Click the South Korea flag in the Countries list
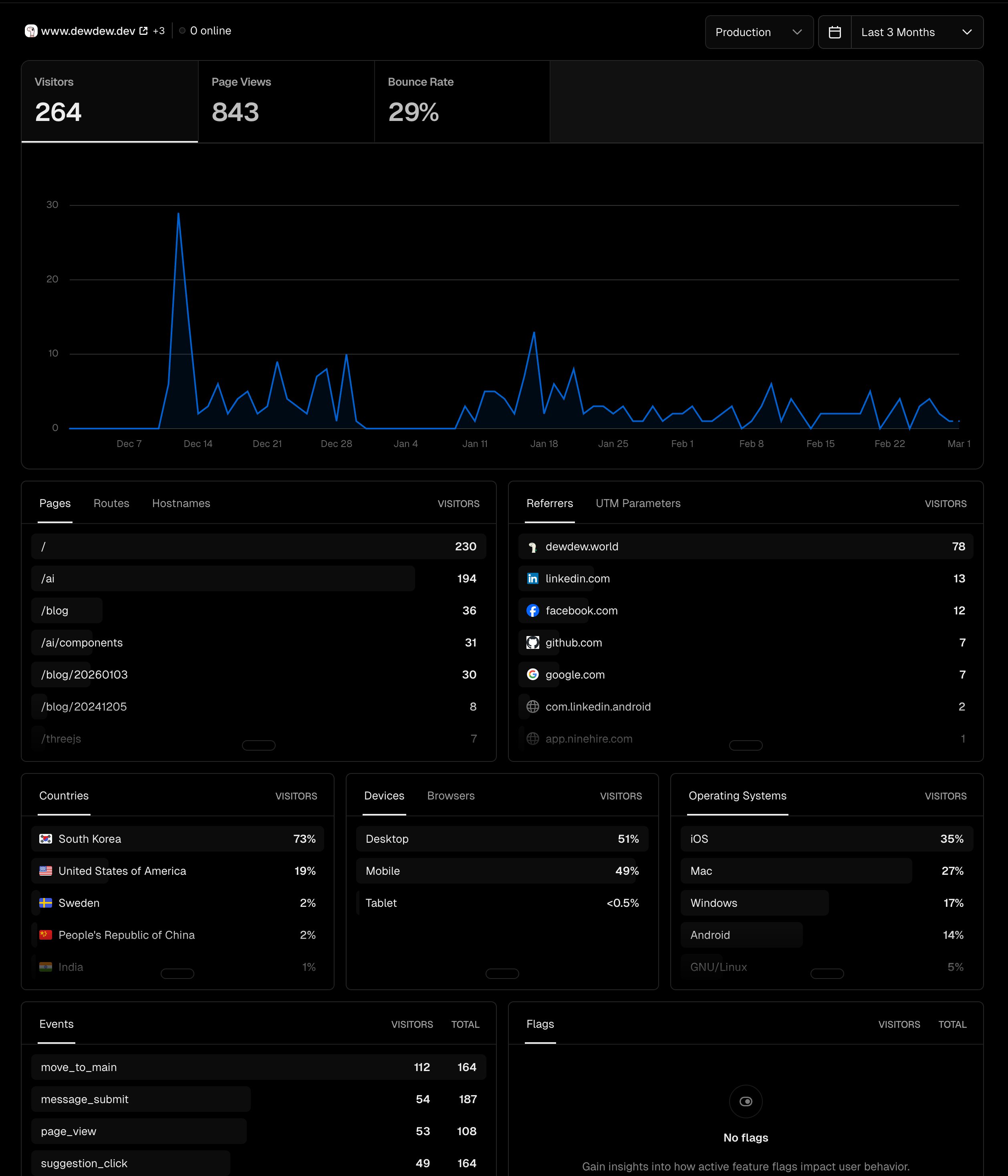Screen dimensions: 1008x1176 pos(46,838)
